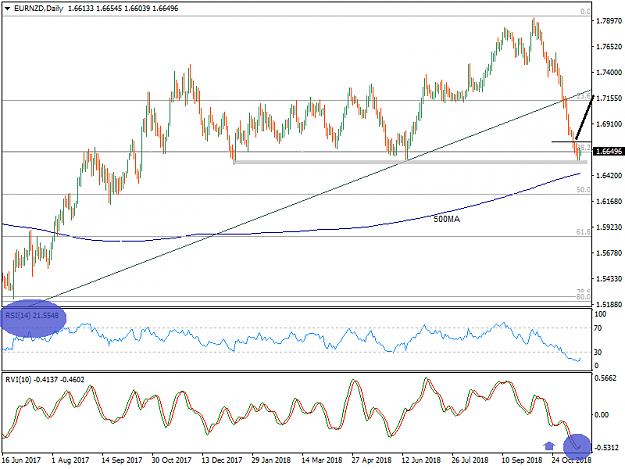
Task: Select the 12 Jun 2018 date label
Action: tap(421, 460)
